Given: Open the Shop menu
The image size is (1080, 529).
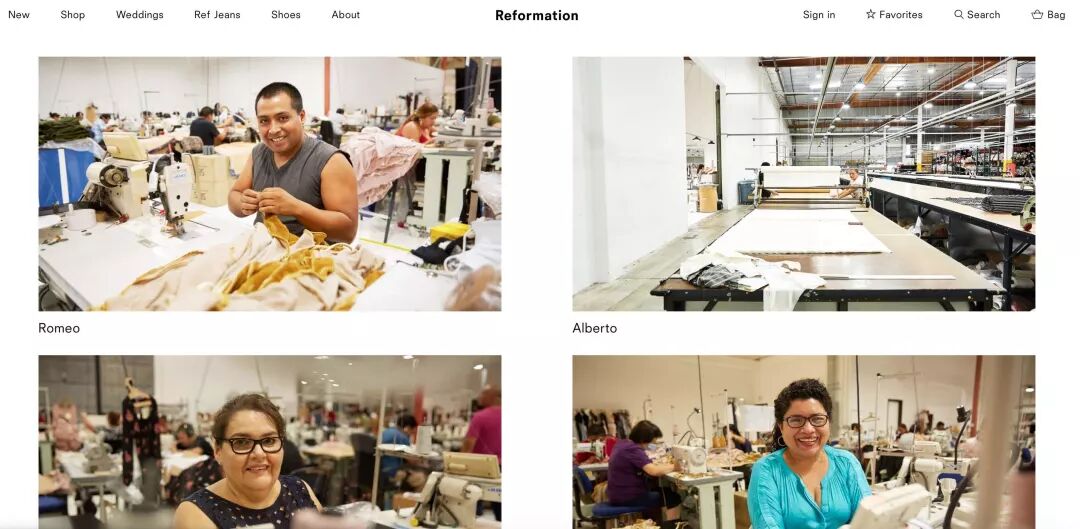Looking at the screenshot, I should pyautogui.click(x=72, y=14).
